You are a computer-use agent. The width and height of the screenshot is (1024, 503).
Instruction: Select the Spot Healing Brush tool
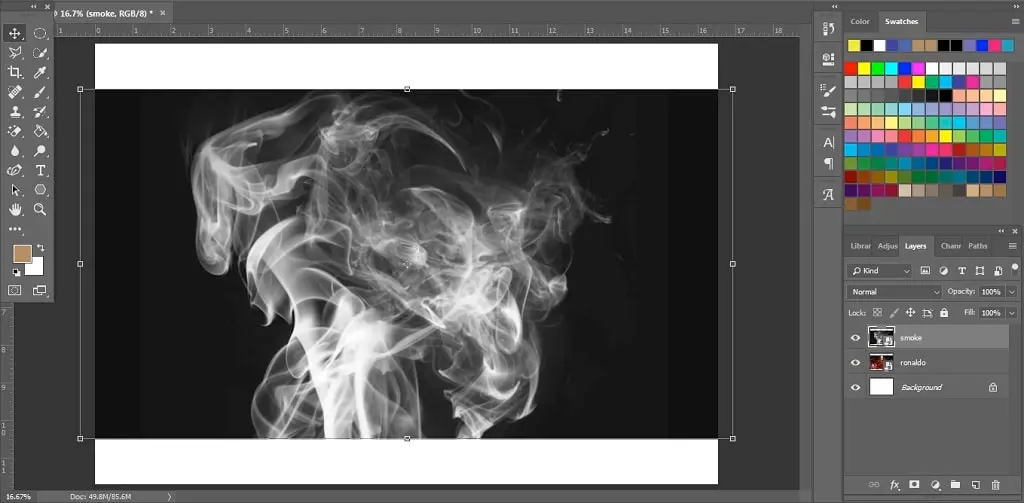pyautogui.click(x=14, y=92)
